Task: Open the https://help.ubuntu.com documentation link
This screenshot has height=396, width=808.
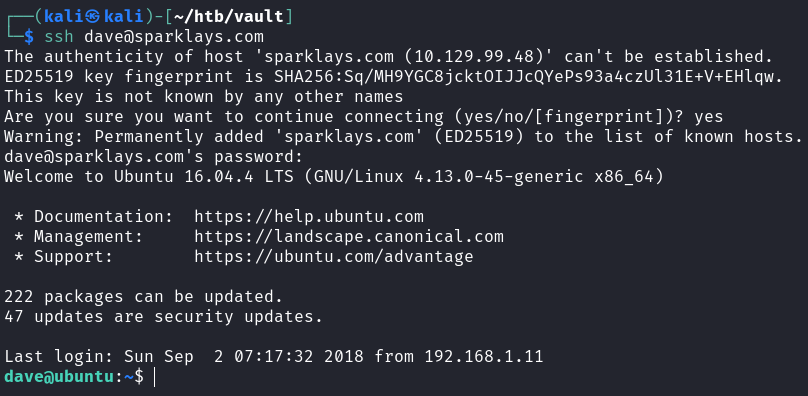Action: 309,217
